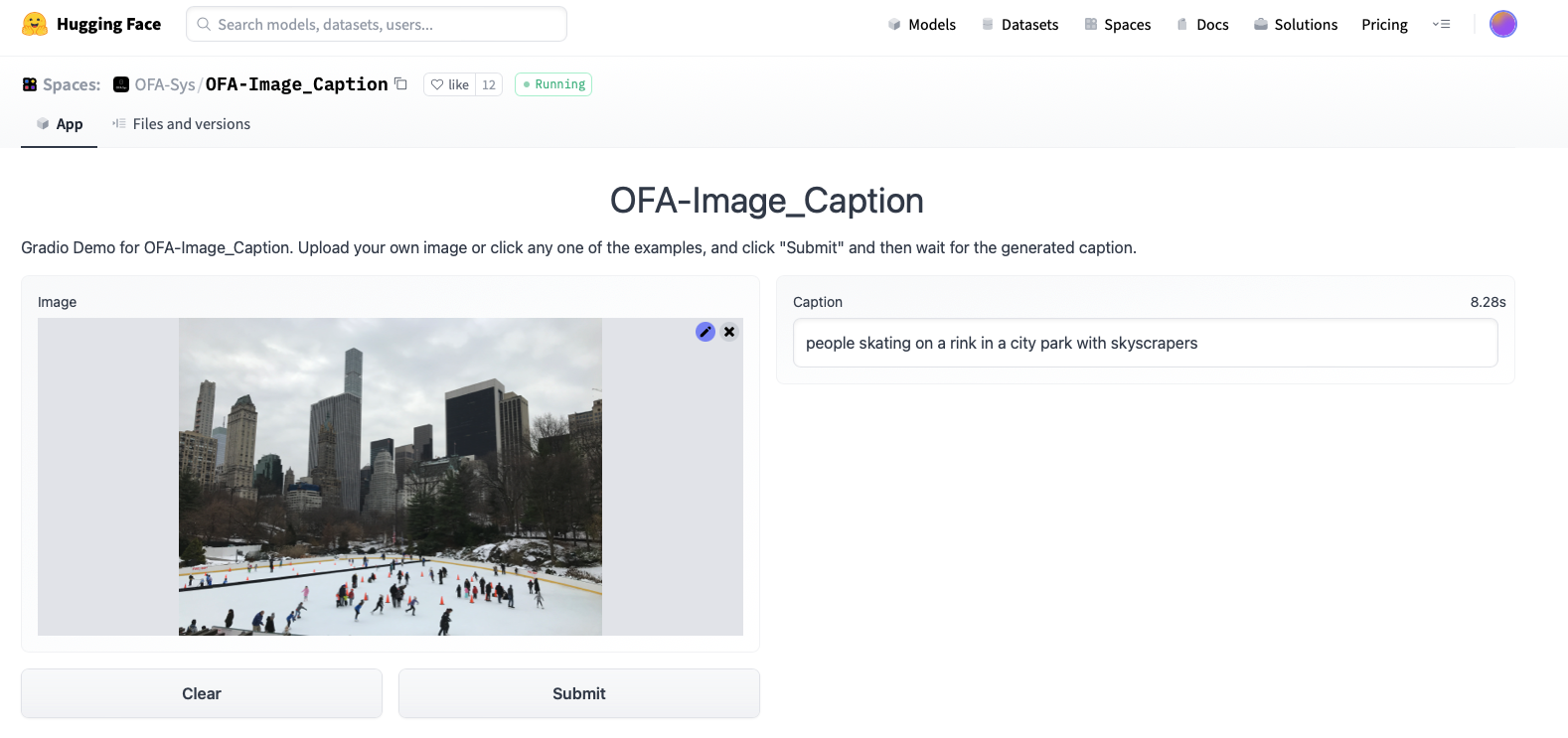Click the Gradio Demo description text
The height and width of the screenshot is (738, 1568).
click(578, 247)
